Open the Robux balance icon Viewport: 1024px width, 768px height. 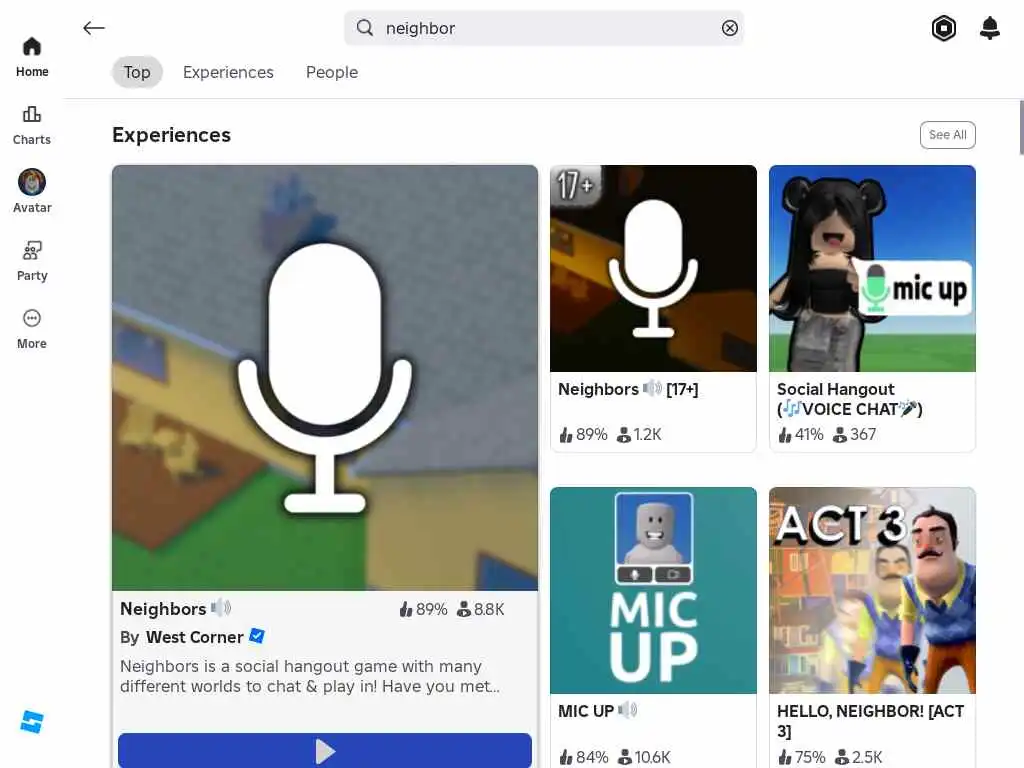point(944,28)
